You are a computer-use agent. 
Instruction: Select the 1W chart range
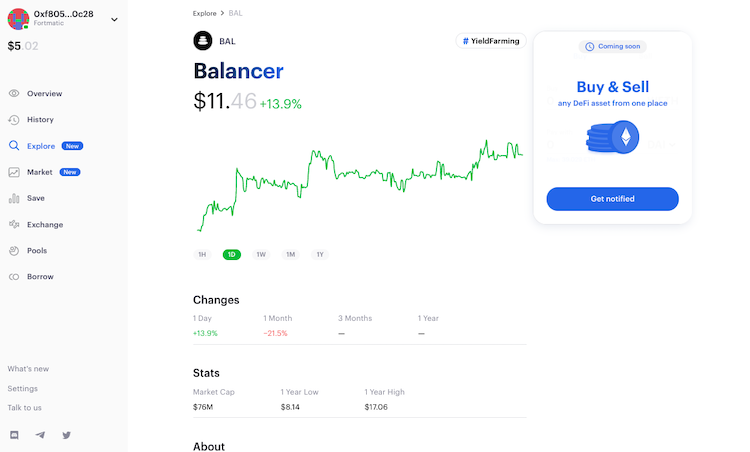click(x=261, y=254)
